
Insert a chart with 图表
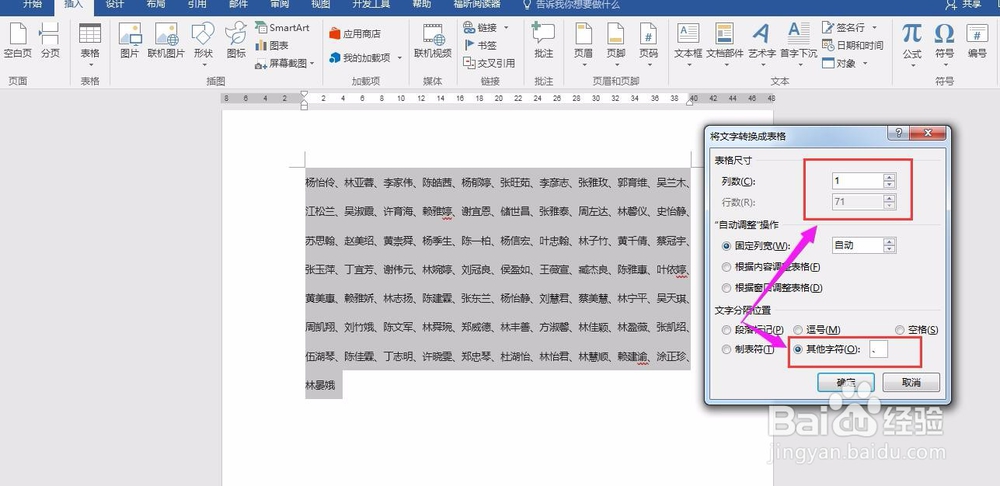(272, 45)
